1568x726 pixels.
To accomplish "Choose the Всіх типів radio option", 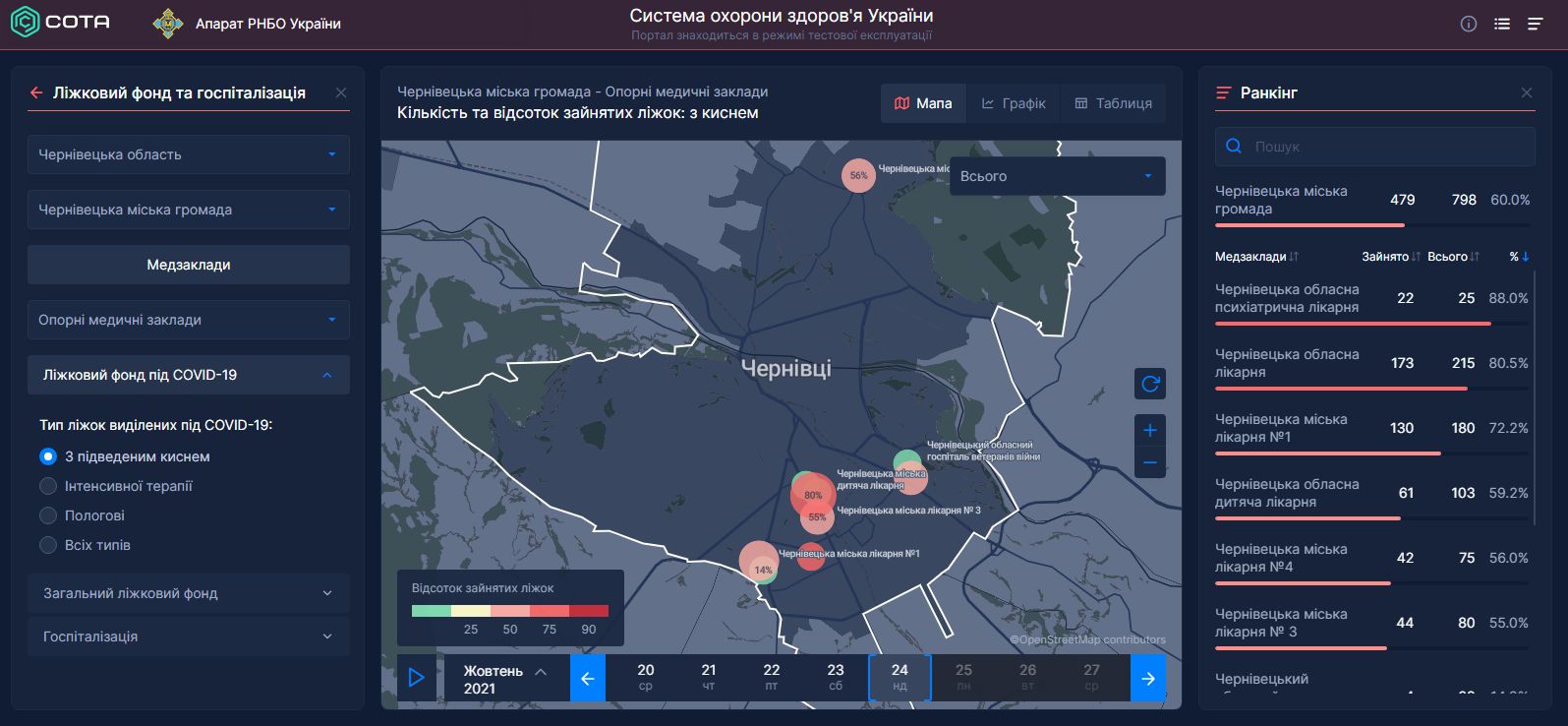I will (48, 545).
